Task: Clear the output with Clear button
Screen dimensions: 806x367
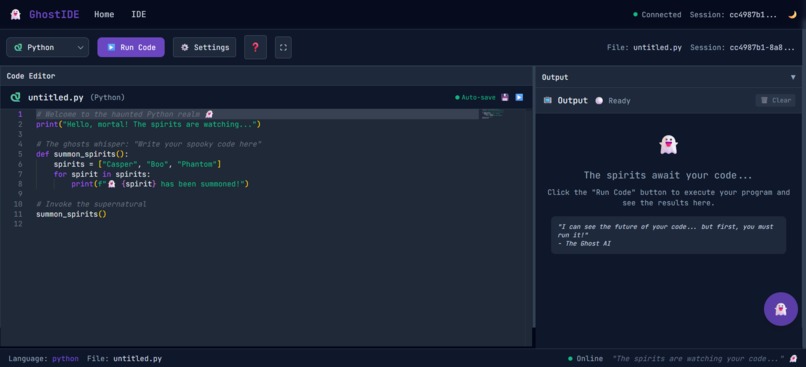Action: pos(776,100)
